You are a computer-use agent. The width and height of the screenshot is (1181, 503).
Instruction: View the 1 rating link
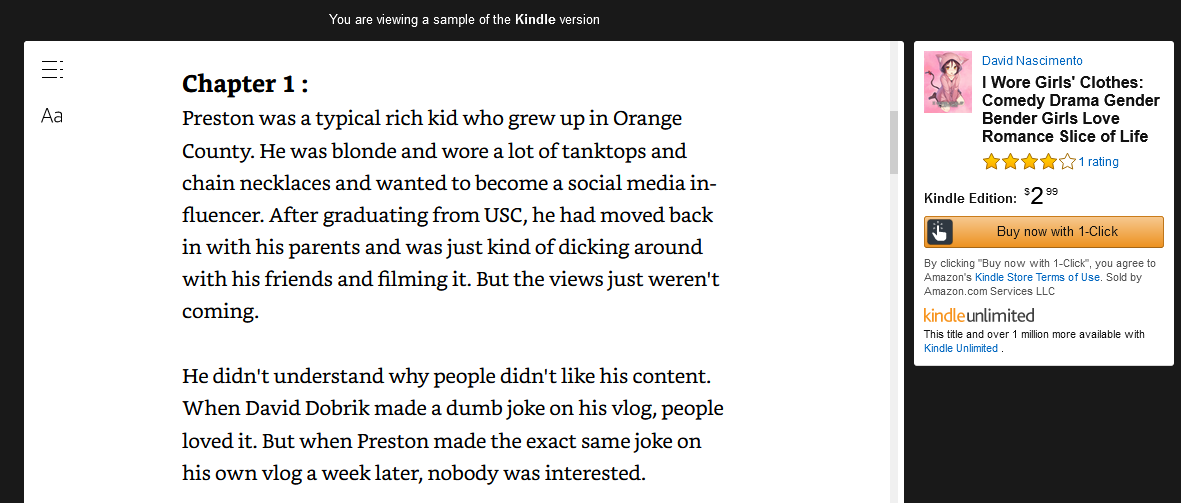pos(1099,162)
